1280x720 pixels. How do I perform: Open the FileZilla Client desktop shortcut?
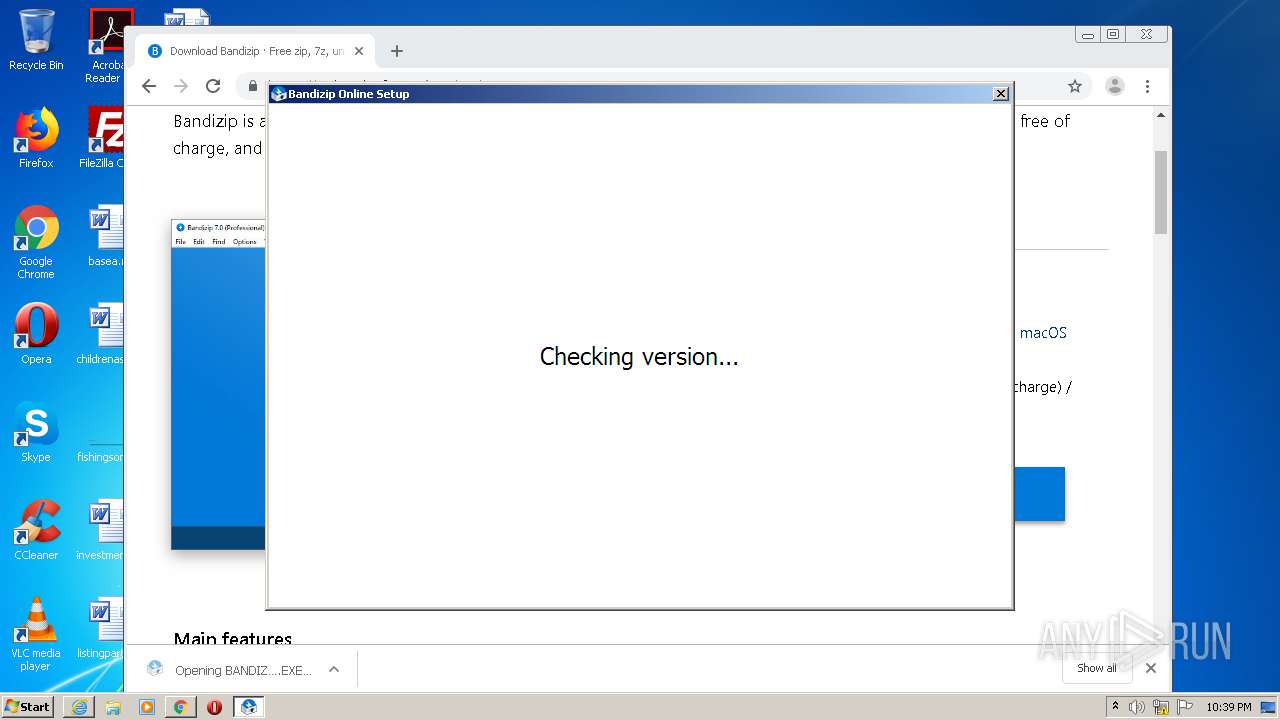[104, 138]
